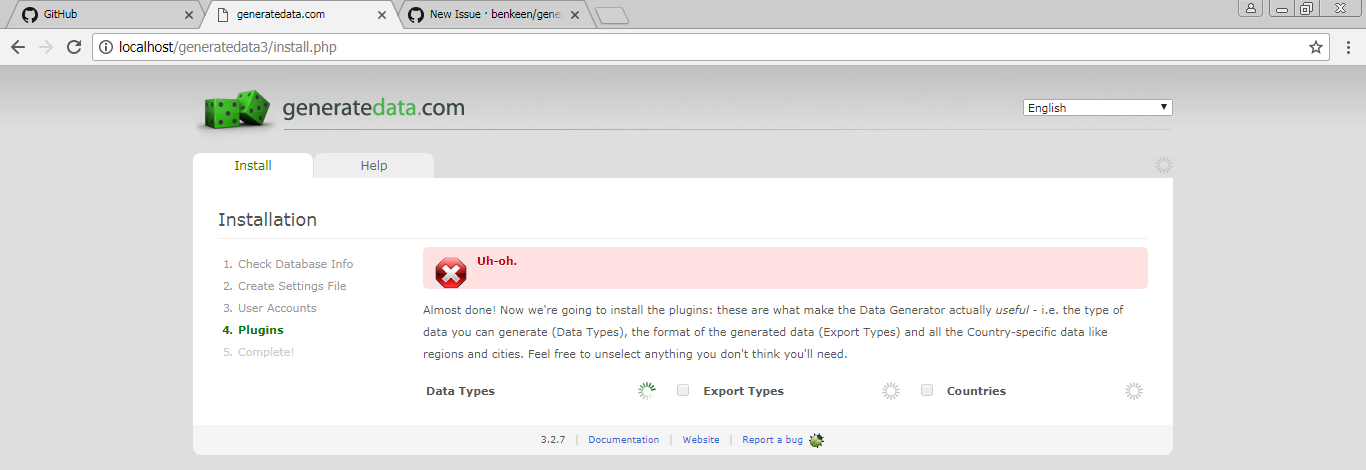This screenshot has width=1366, height=470.
Task: Click the Chrome user profile icon
Action: [1250, 8]
